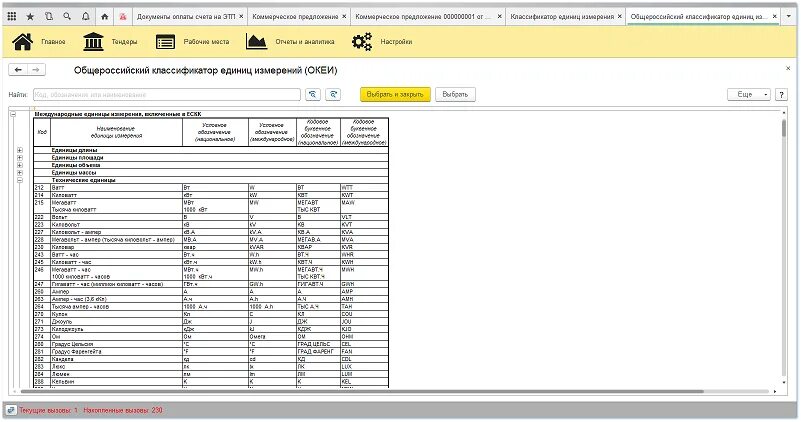Select Вольт row name cell

(116, 217)
